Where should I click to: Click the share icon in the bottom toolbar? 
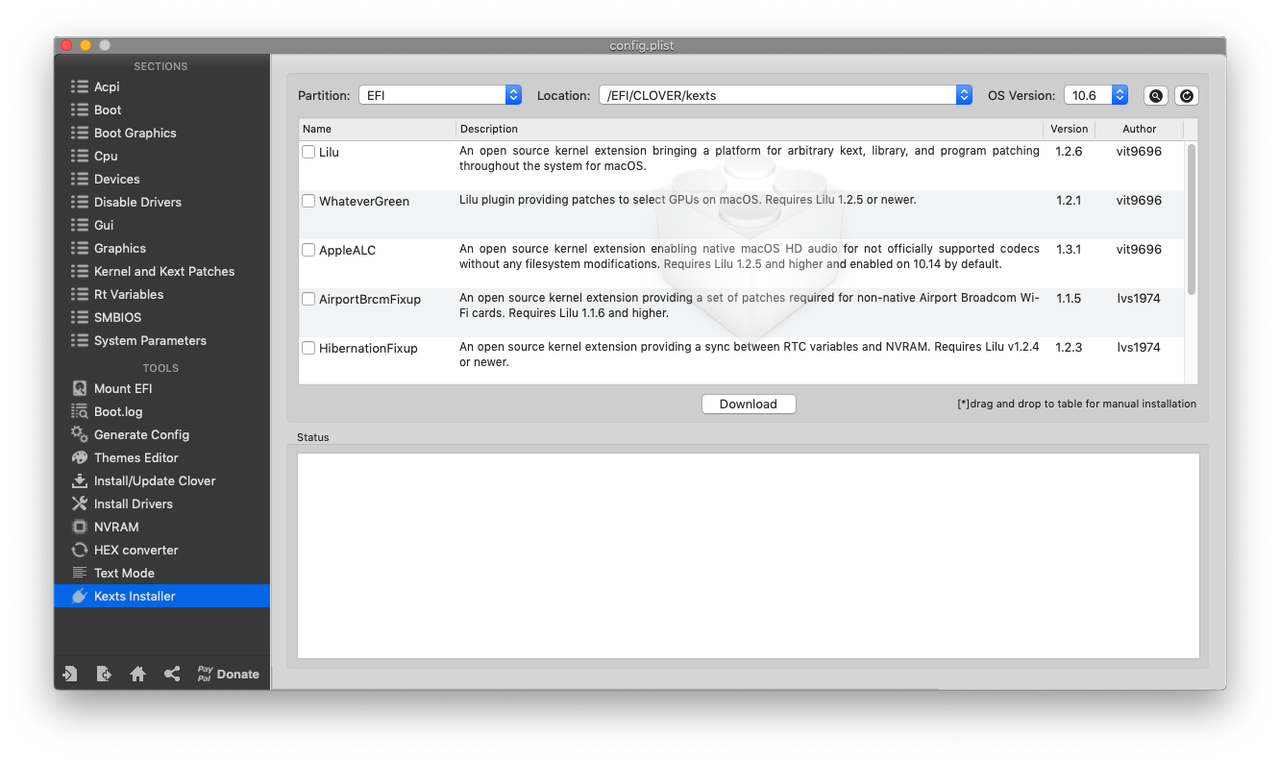[x=172, y=674]
